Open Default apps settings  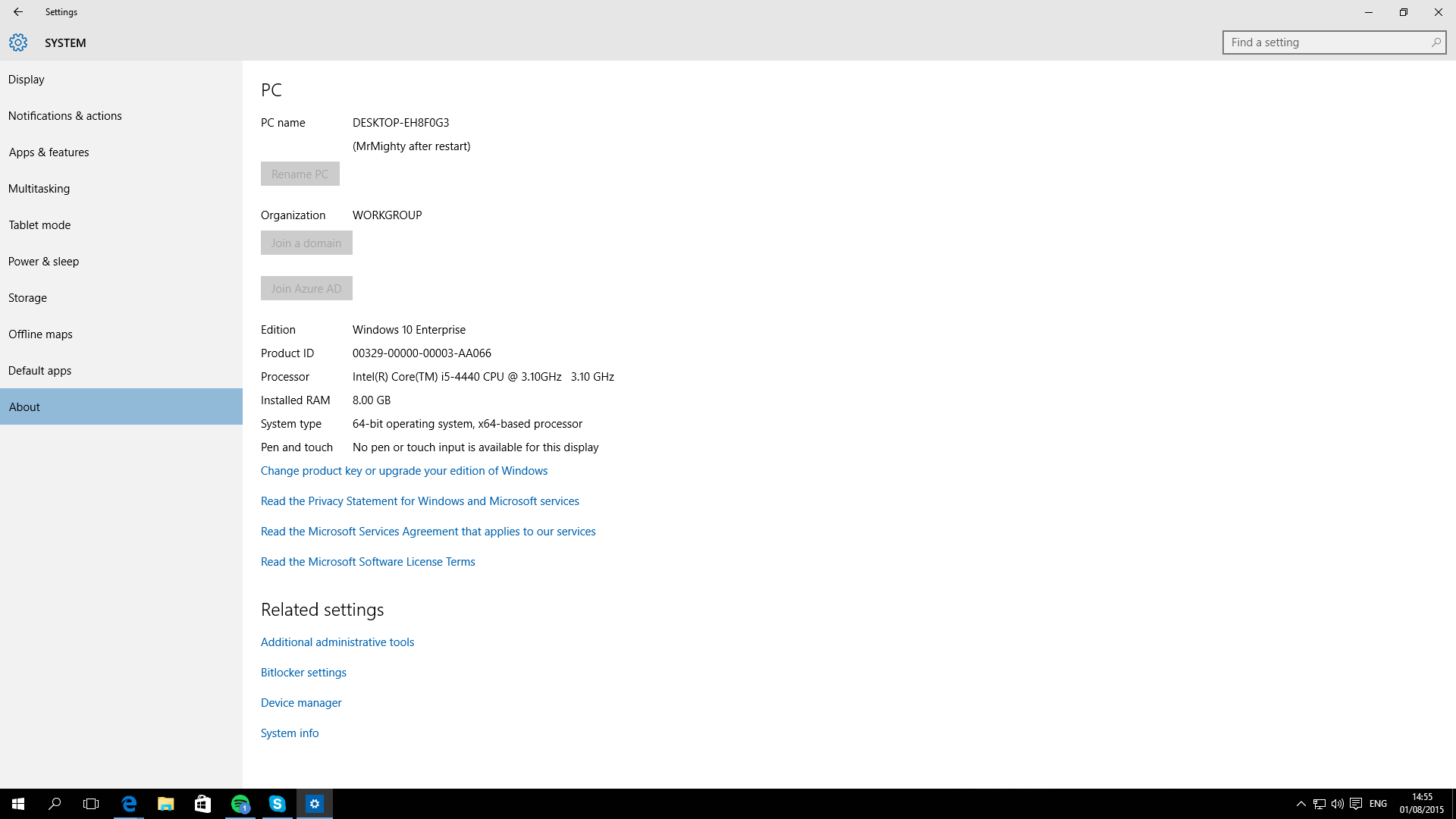pyautogui.click(x=121, y=370)
